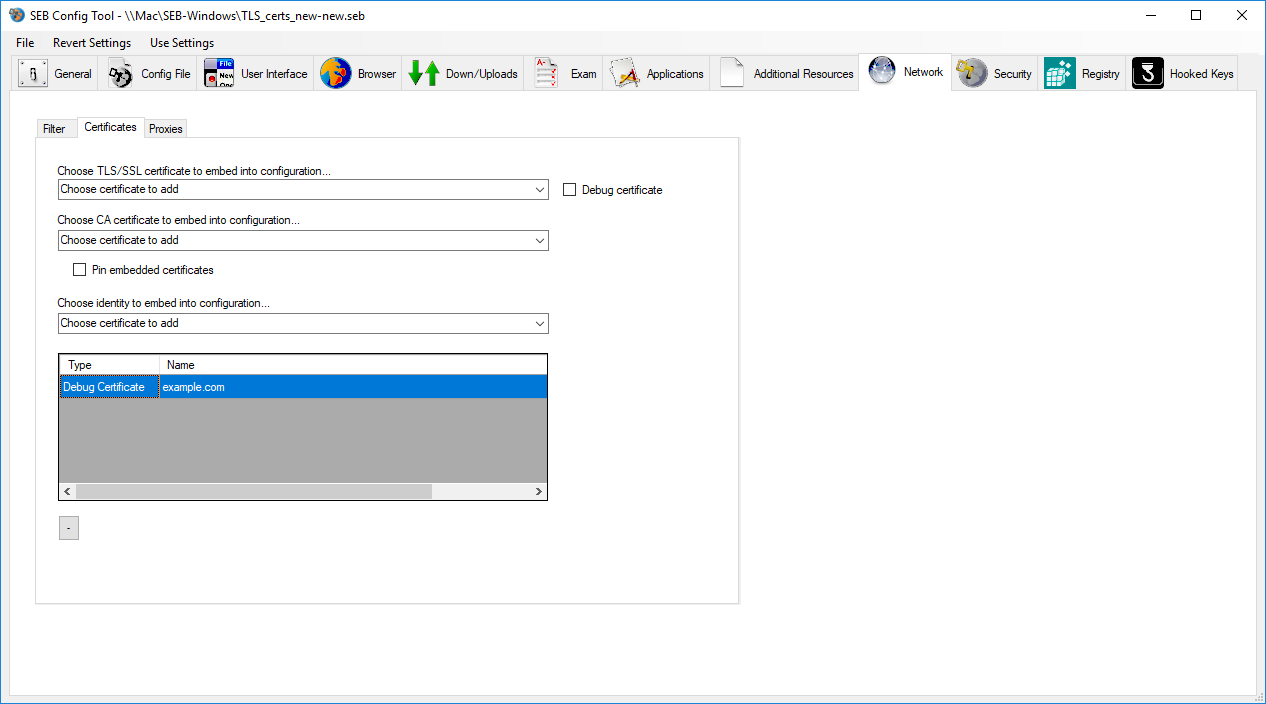Image resolution: width=1266 pixels, height=704 pixels.
Task: Switch to the Exam tab label
Action: [x=584, y=74]
